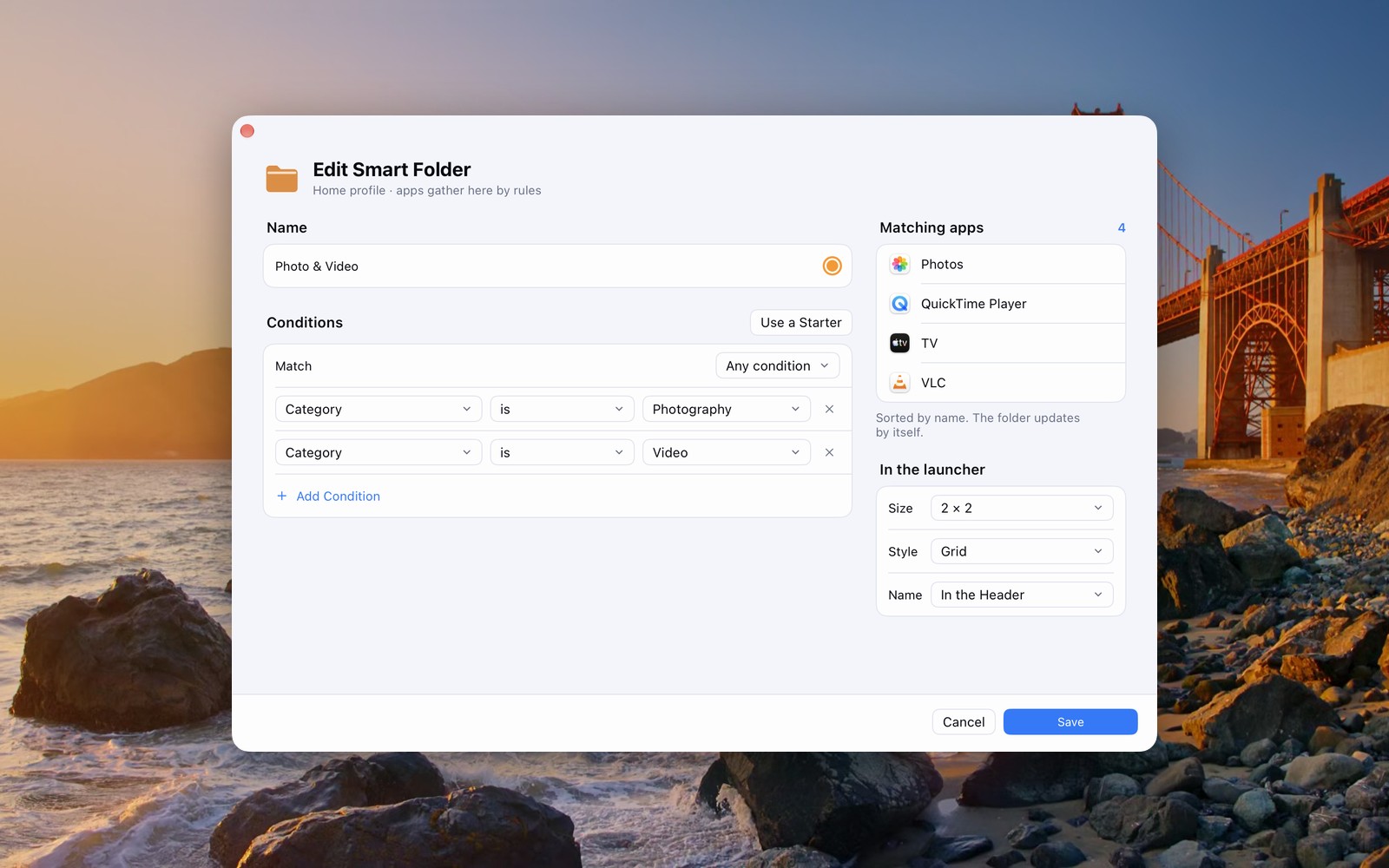Click the plus icon beside Add Condition
The width and height of the screenshot is (1389, 868).
(281, 496)
